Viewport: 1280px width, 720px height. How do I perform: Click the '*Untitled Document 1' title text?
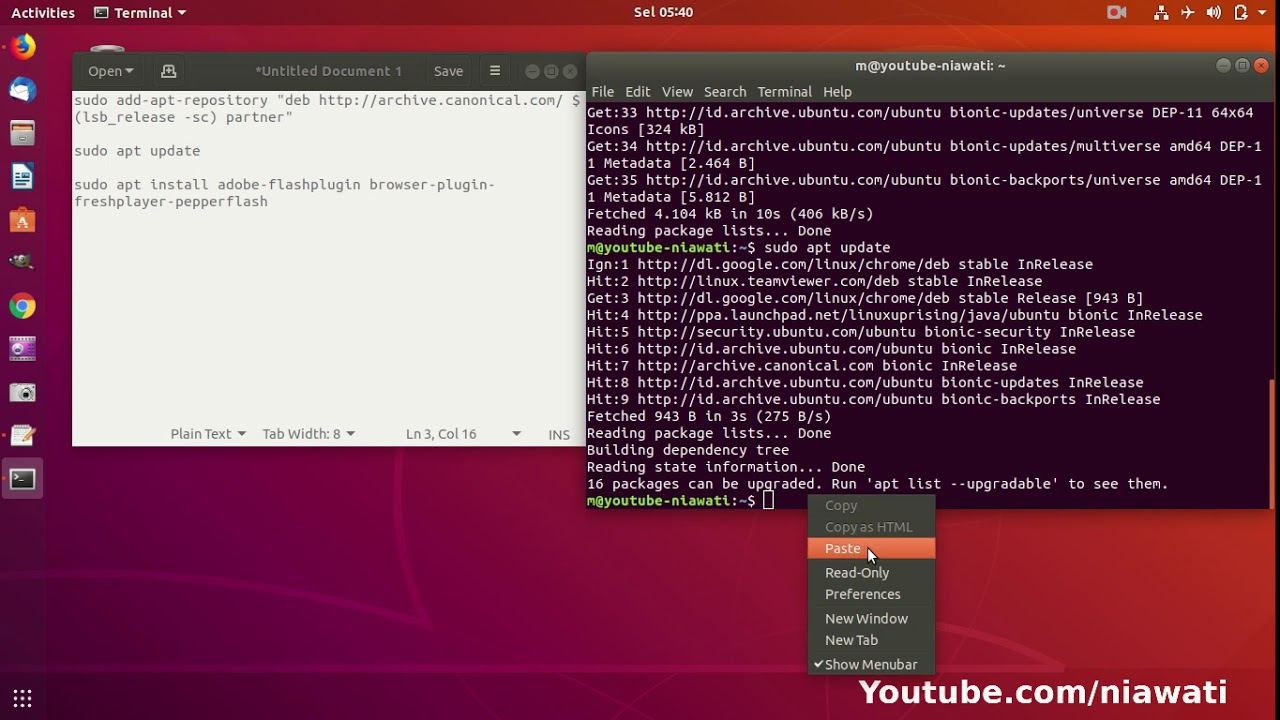coord(328,71)
